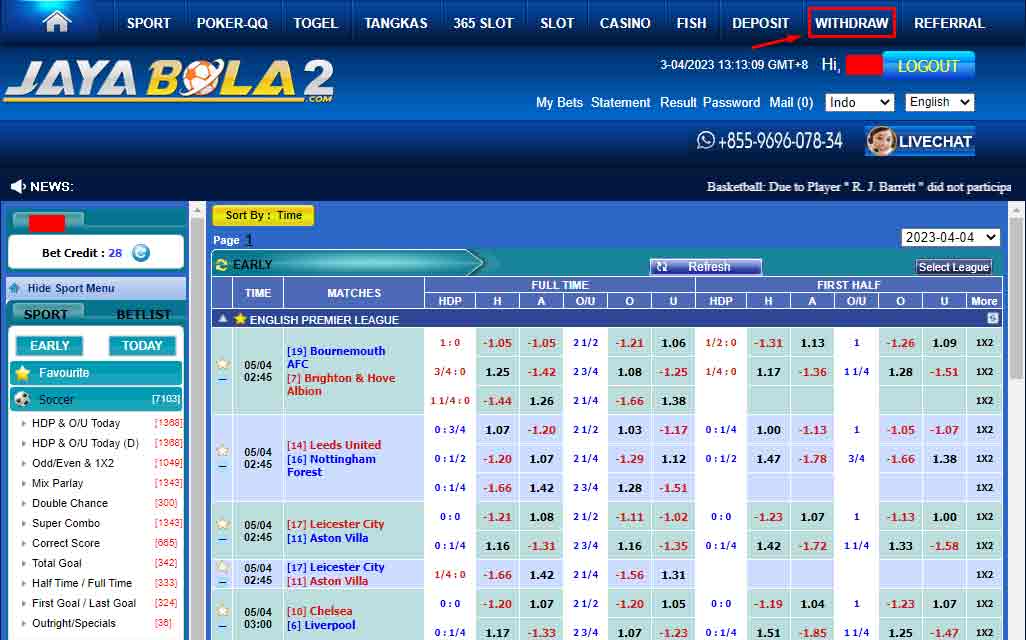Open the English language dropdown
Screen dimensions: 1026x640
(x=940, y=102)
